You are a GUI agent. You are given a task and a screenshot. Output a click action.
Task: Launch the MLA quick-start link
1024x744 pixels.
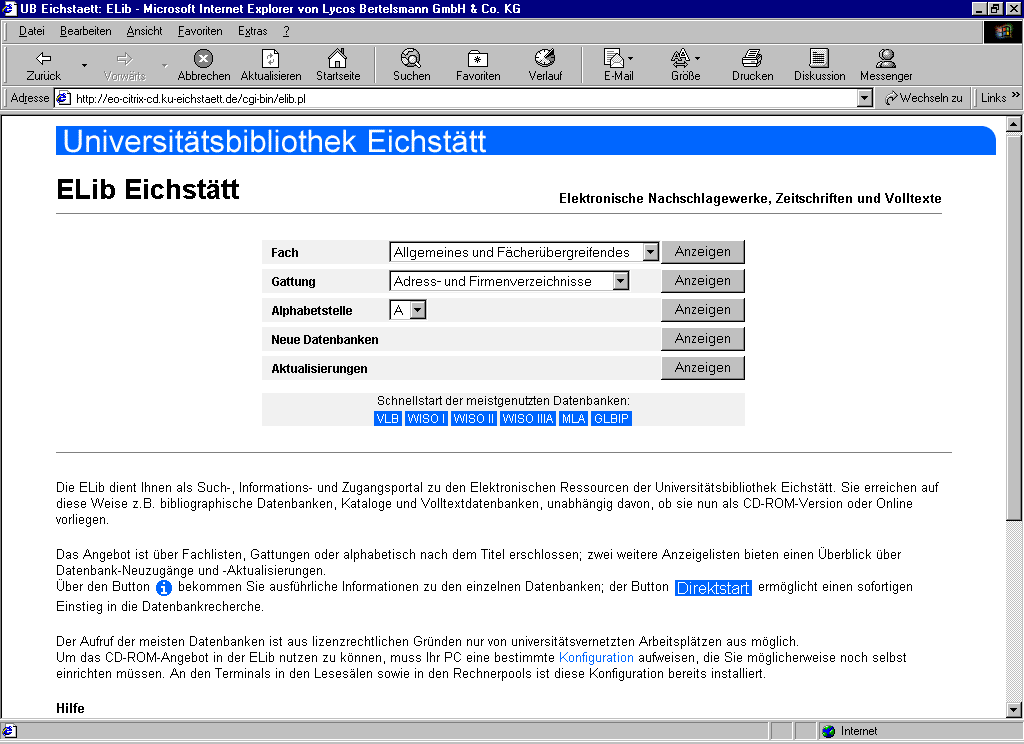[573, 419]
